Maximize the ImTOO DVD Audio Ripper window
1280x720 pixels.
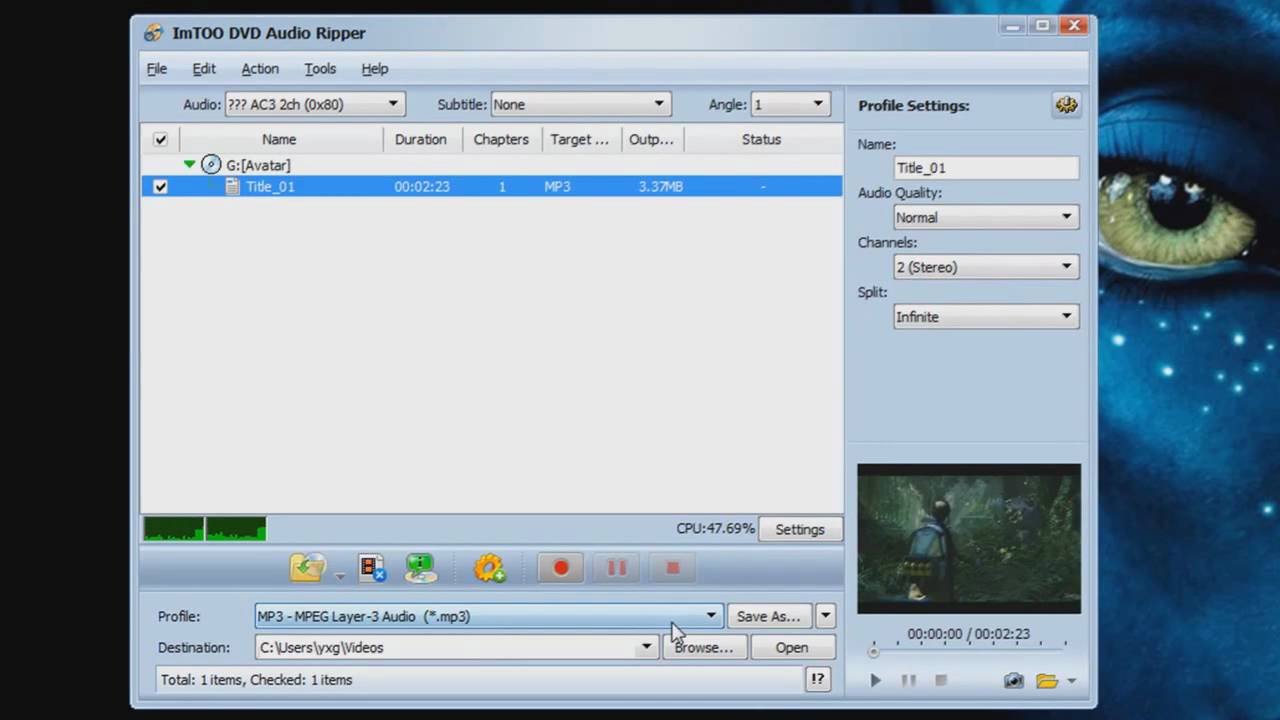pos(1043,26)
